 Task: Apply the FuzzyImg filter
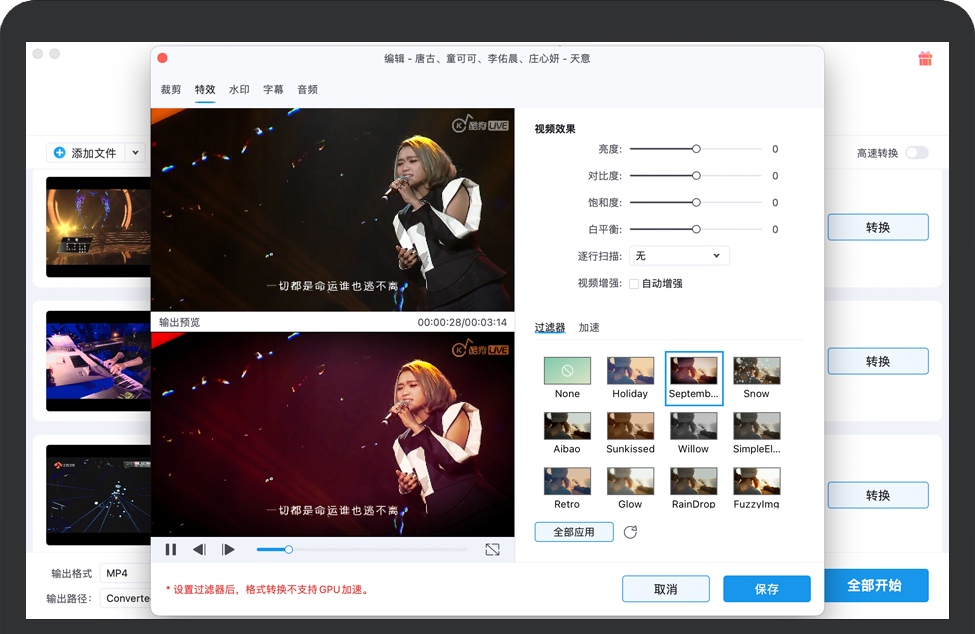click(756, 489)
